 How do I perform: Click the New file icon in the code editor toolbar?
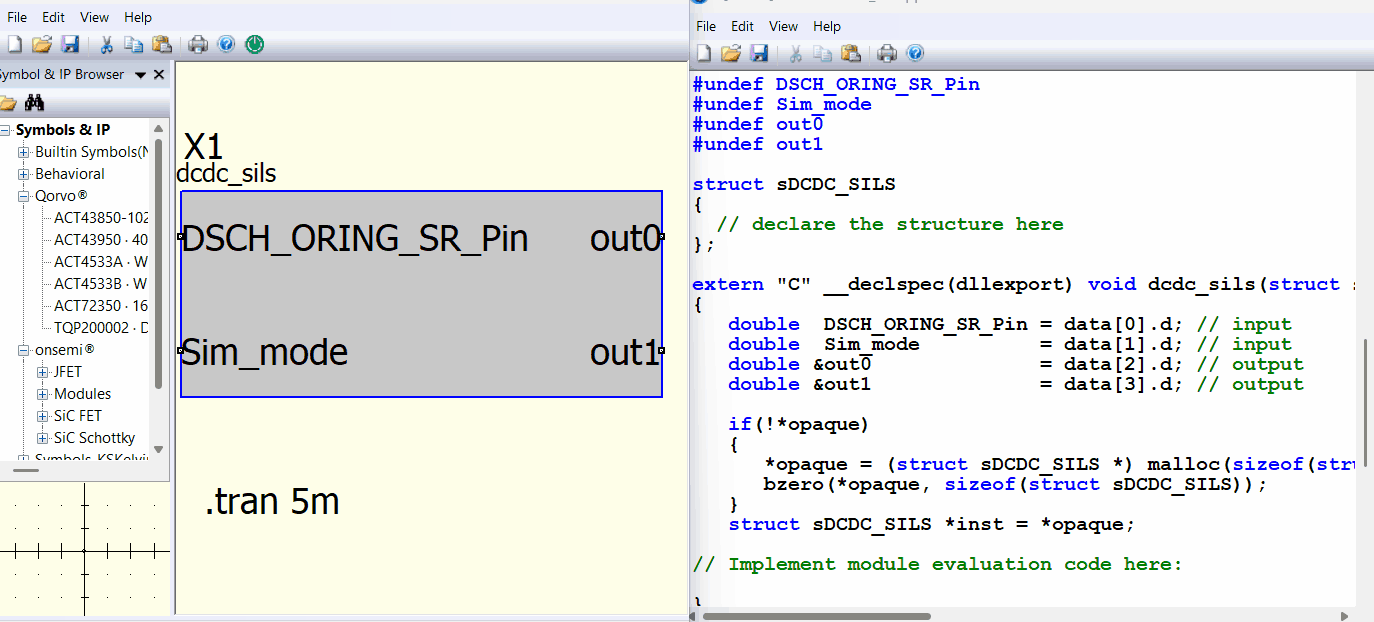pos(704,53)
